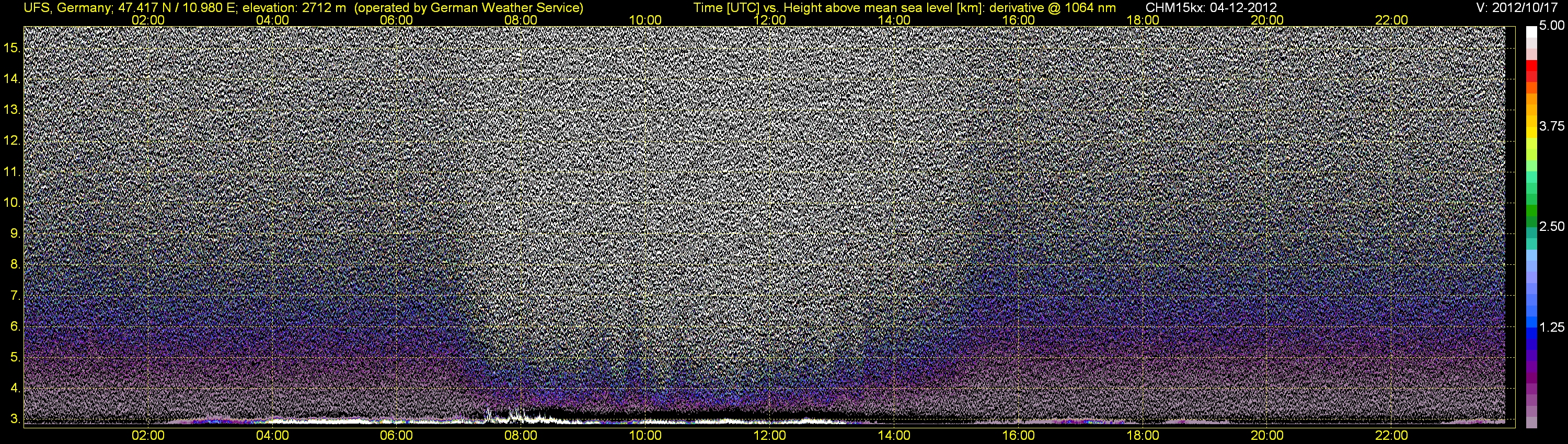Image resolution: width=1568 pixels, height=444 pixels.
Task: Click the height axis label "7."
Action: [16, 296]
